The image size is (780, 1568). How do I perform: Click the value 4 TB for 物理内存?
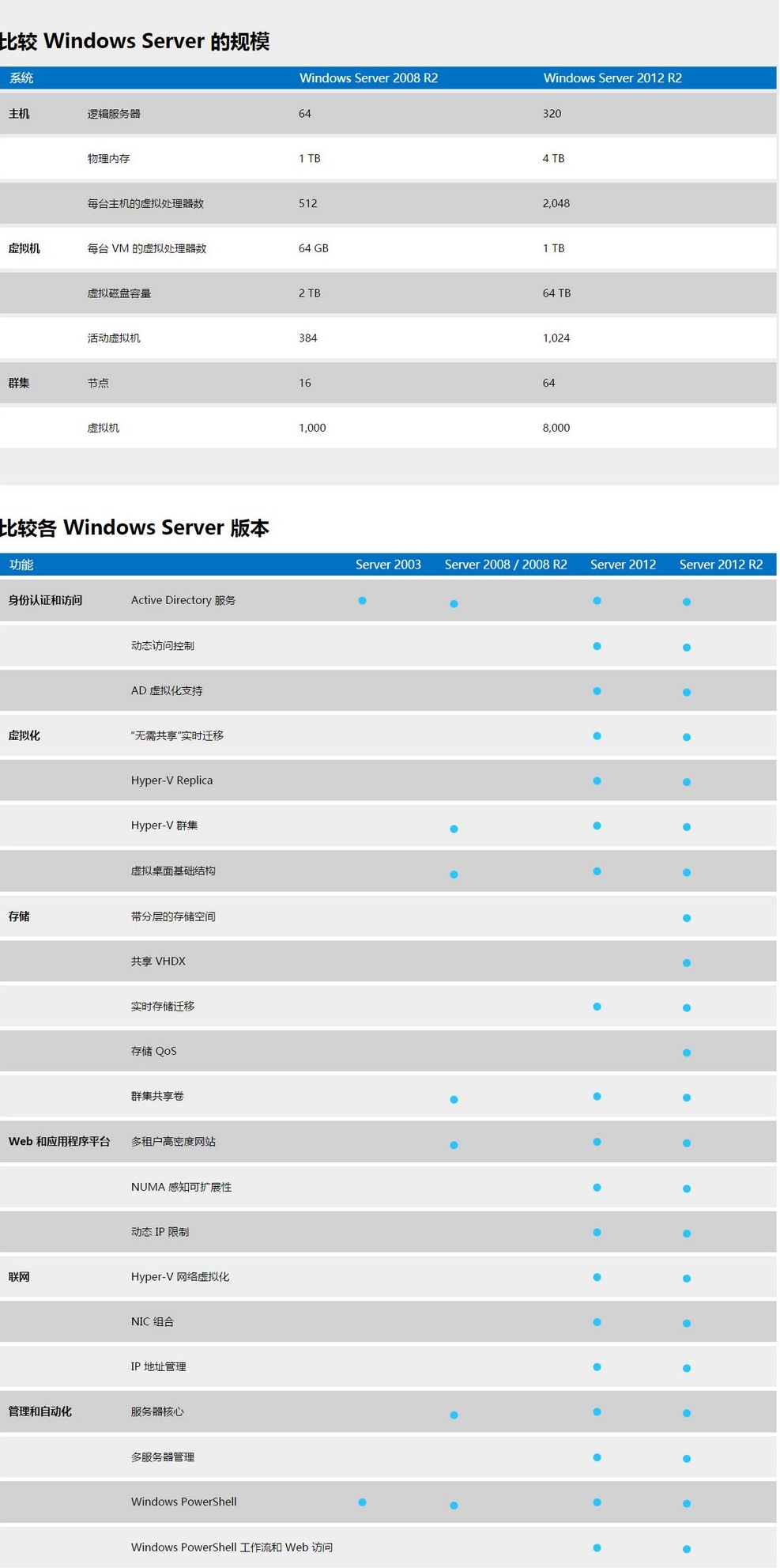[x=553, y=159]
